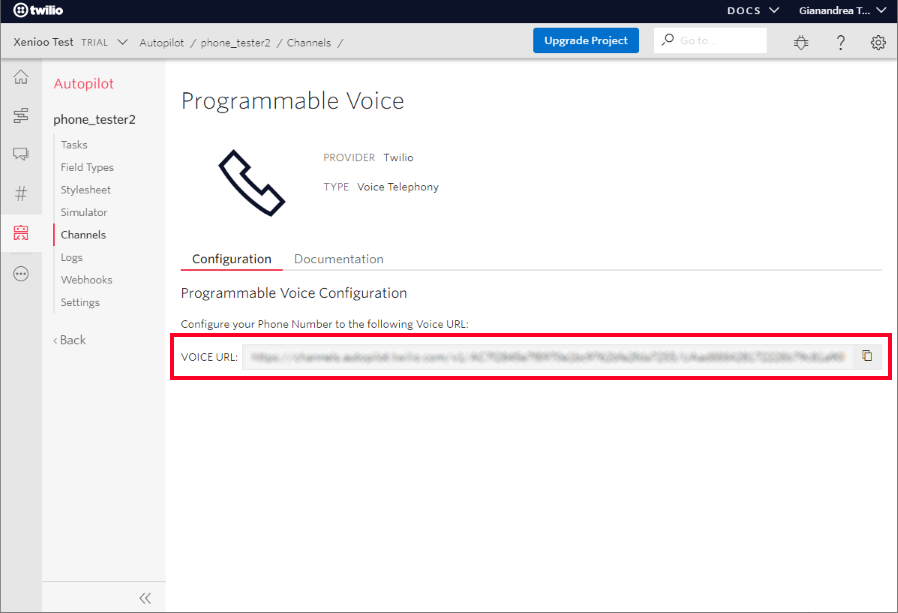This screenshot has width=898, height=613.
Task: Click the Voice URL text field
Action: click(x=548, y=357)
